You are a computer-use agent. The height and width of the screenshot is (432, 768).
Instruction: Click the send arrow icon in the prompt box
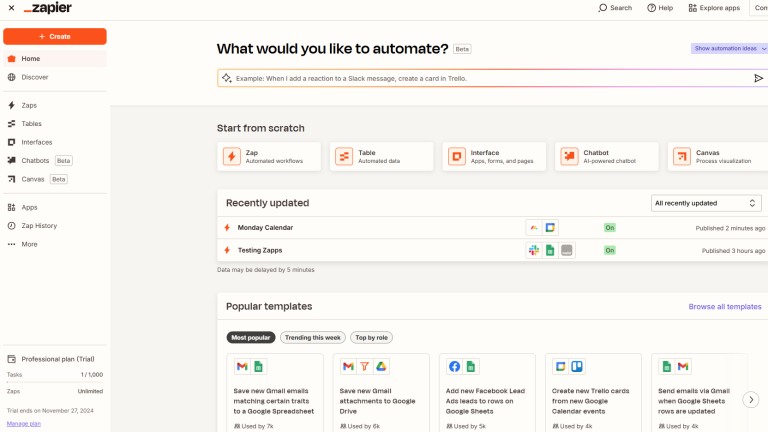[758, 78]
